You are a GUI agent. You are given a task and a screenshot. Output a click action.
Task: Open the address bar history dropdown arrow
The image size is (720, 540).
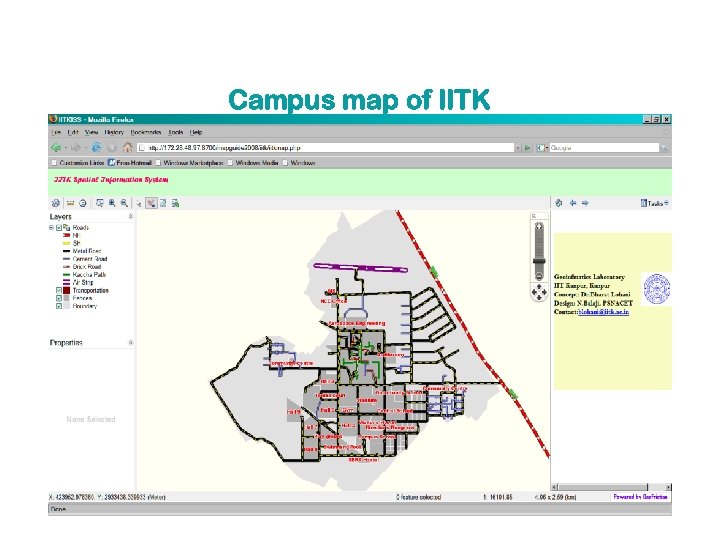click(518, 148)
